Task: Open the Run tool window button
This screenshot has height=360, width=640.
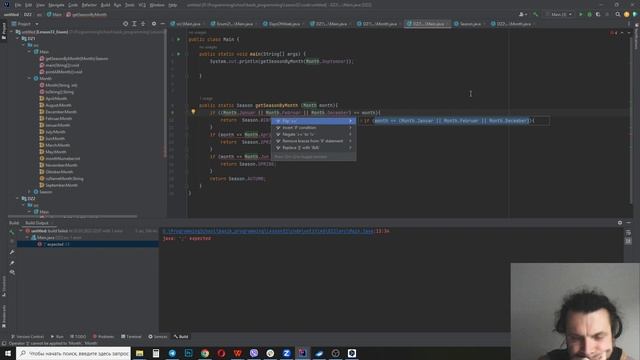Action: (57, 337)
